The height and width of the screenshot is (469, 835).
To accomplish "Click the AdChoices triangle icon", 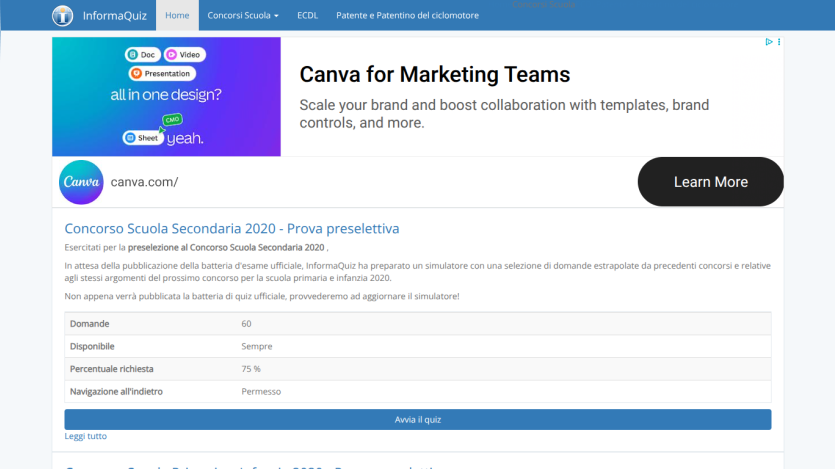I will pos(768,42).
